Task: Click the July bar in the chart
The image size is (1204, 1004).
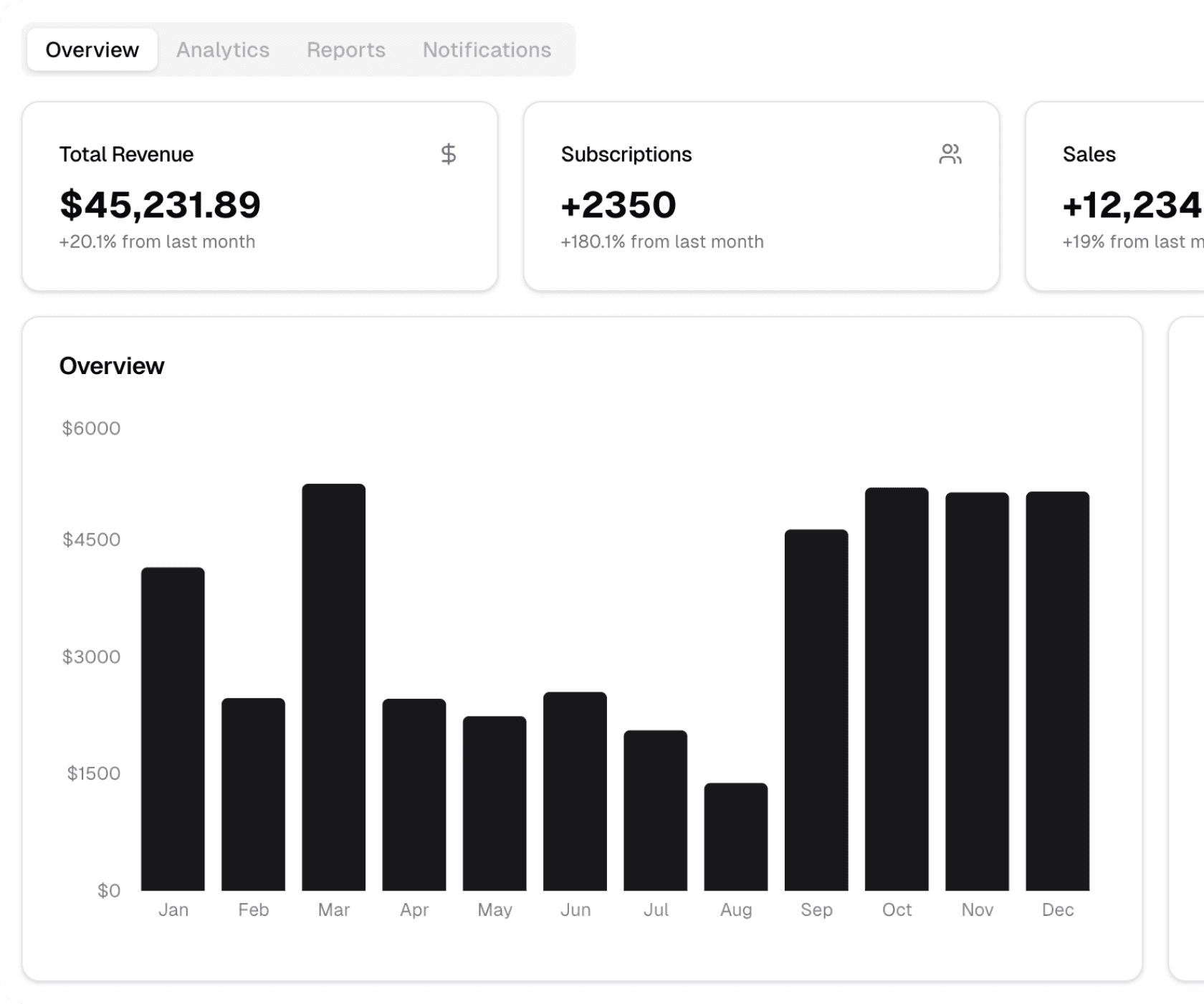Action: pos(656,811)
